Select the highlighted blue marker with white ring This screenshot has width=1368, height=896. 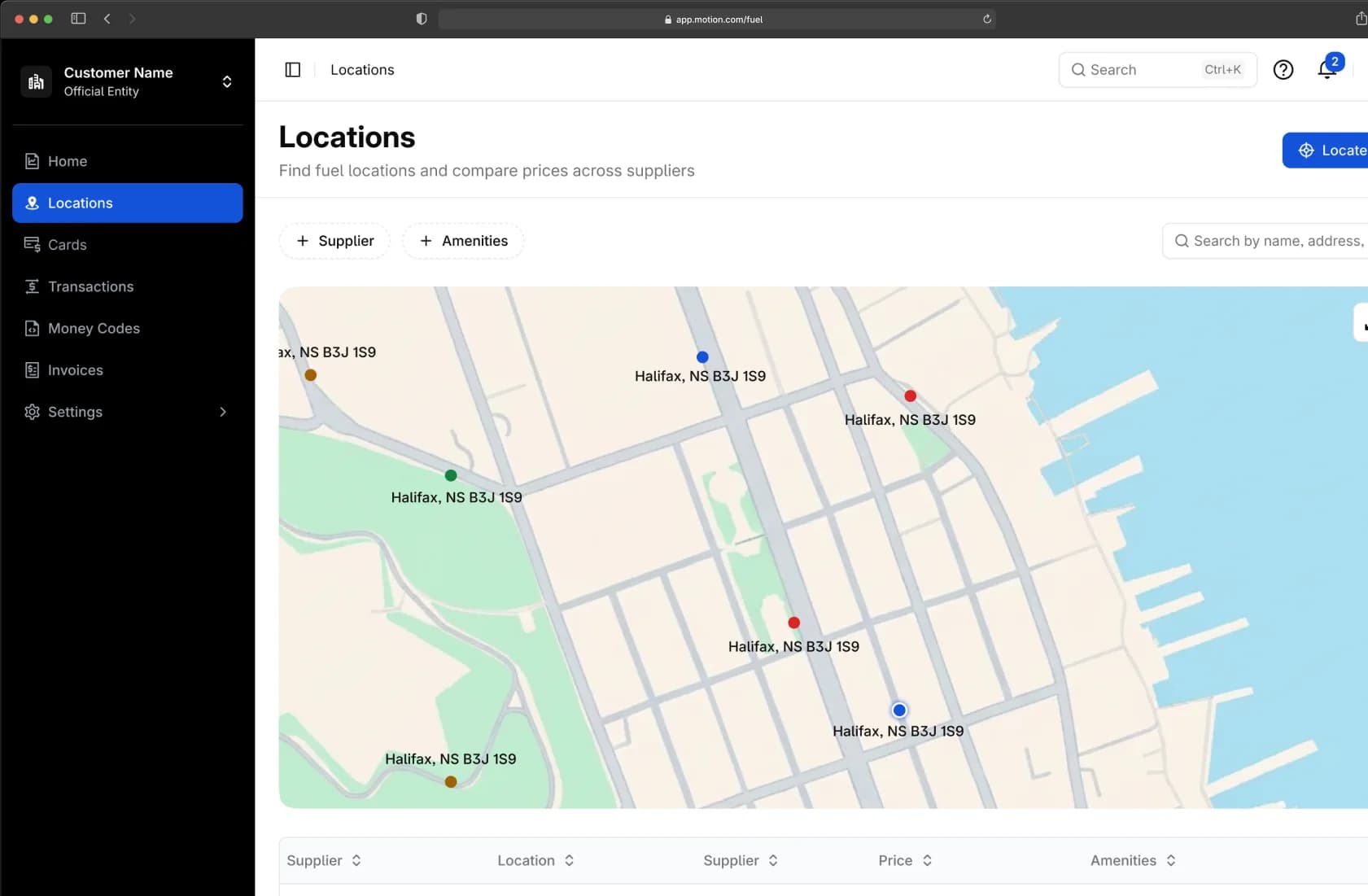899,710
